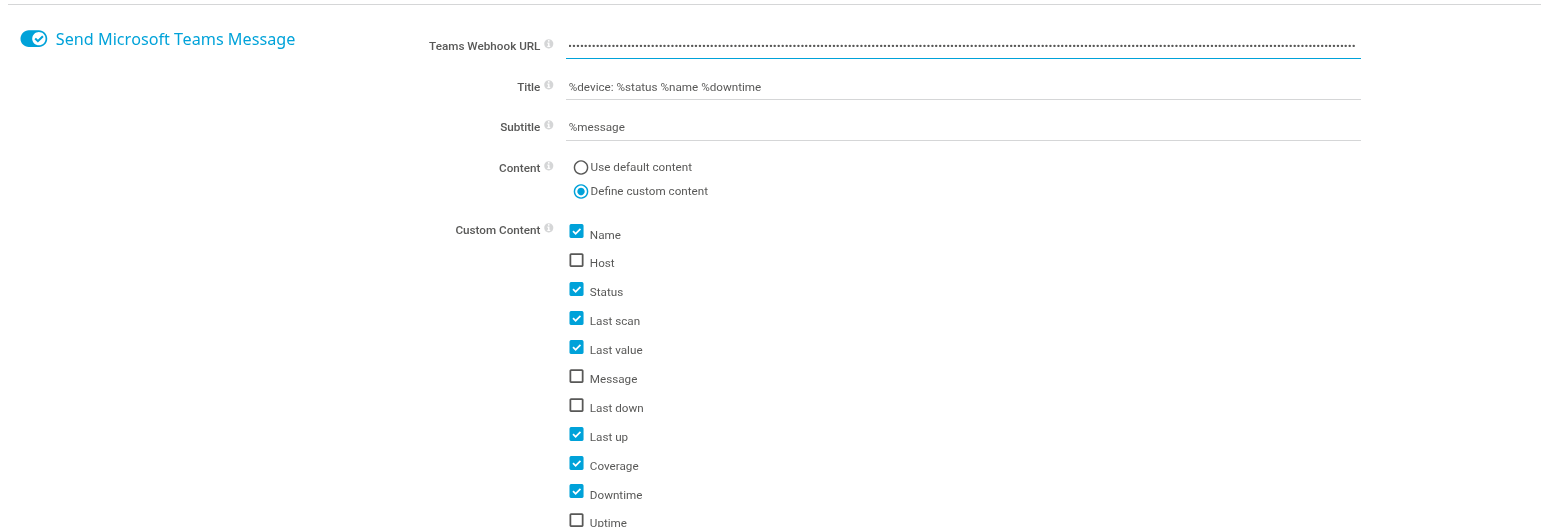The height and width of the screenshot is (527, 1541).
Task: Select Define custom content radio button
Action: pyautogui.click(x=581, y=192)
